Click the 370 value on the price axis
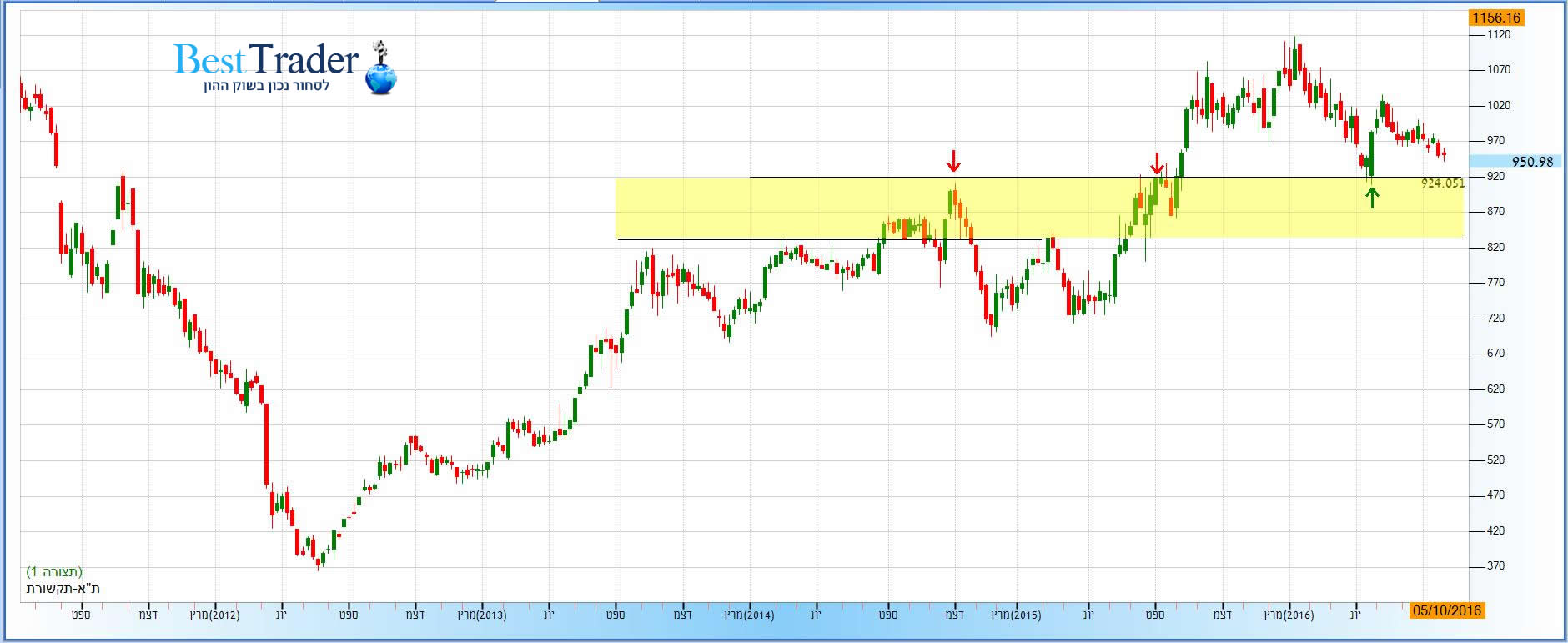Image resolution: width=1568 pixels, height=643 pixels. [x=1496, y=566]
